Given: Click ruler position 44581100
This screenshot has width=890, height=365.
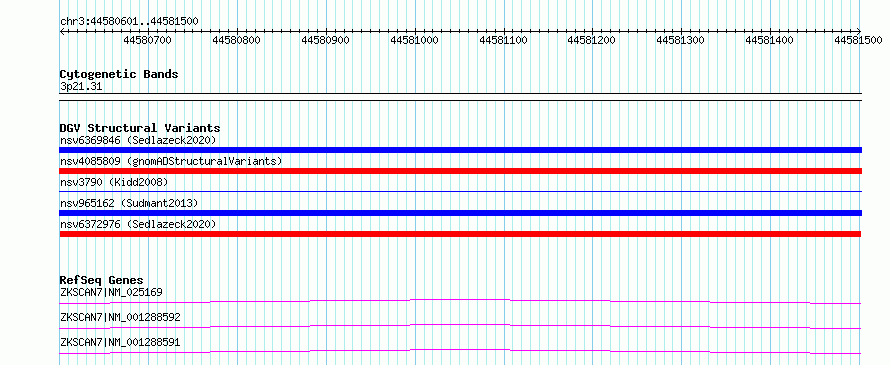Looking at the screenshot, I should click(x=503, y=40).
